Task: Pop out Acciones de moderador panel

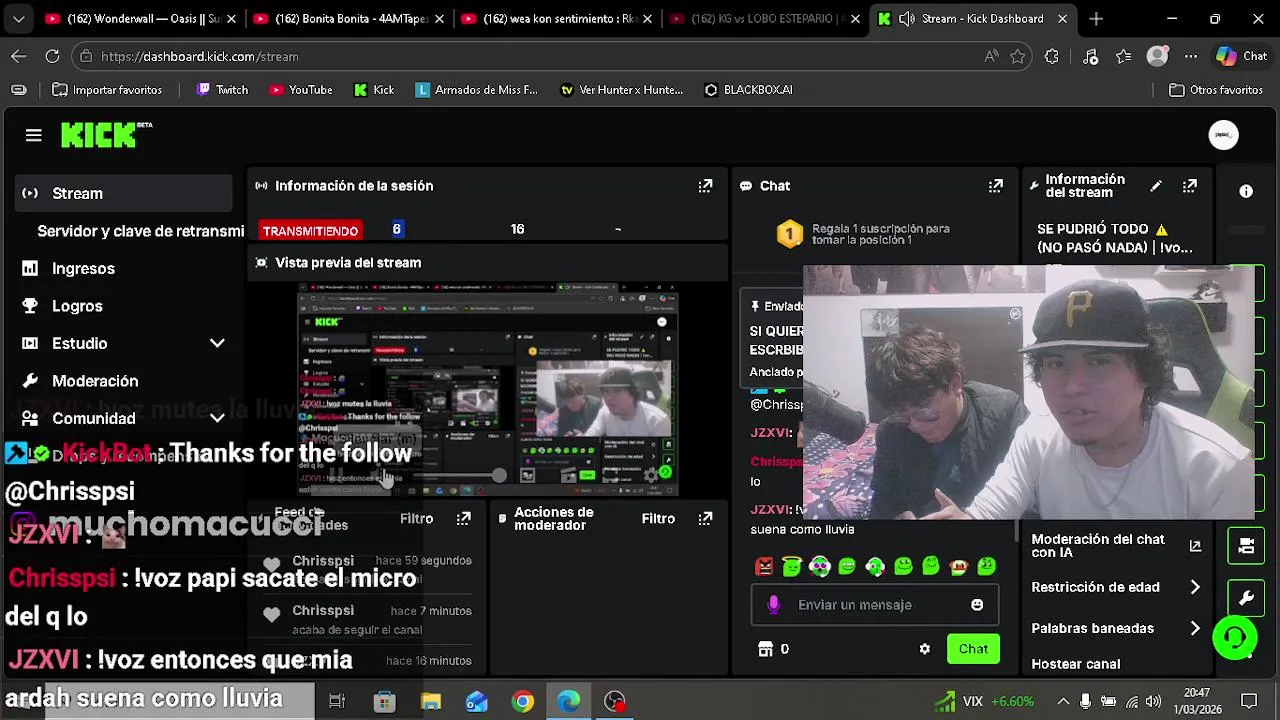Action: pyautogui.click(x=705, y=518)
